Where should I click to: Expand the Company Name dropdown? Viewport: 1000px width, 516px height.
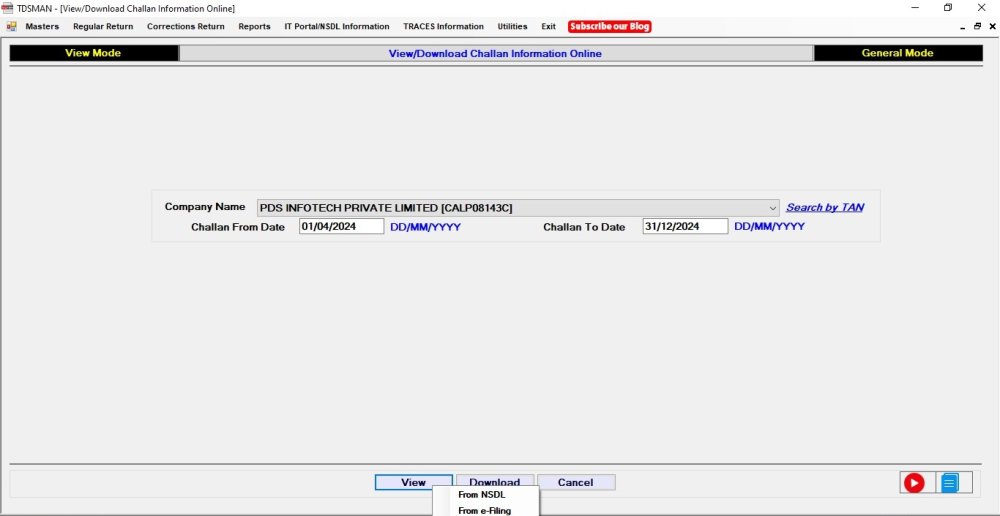[773, 208]
